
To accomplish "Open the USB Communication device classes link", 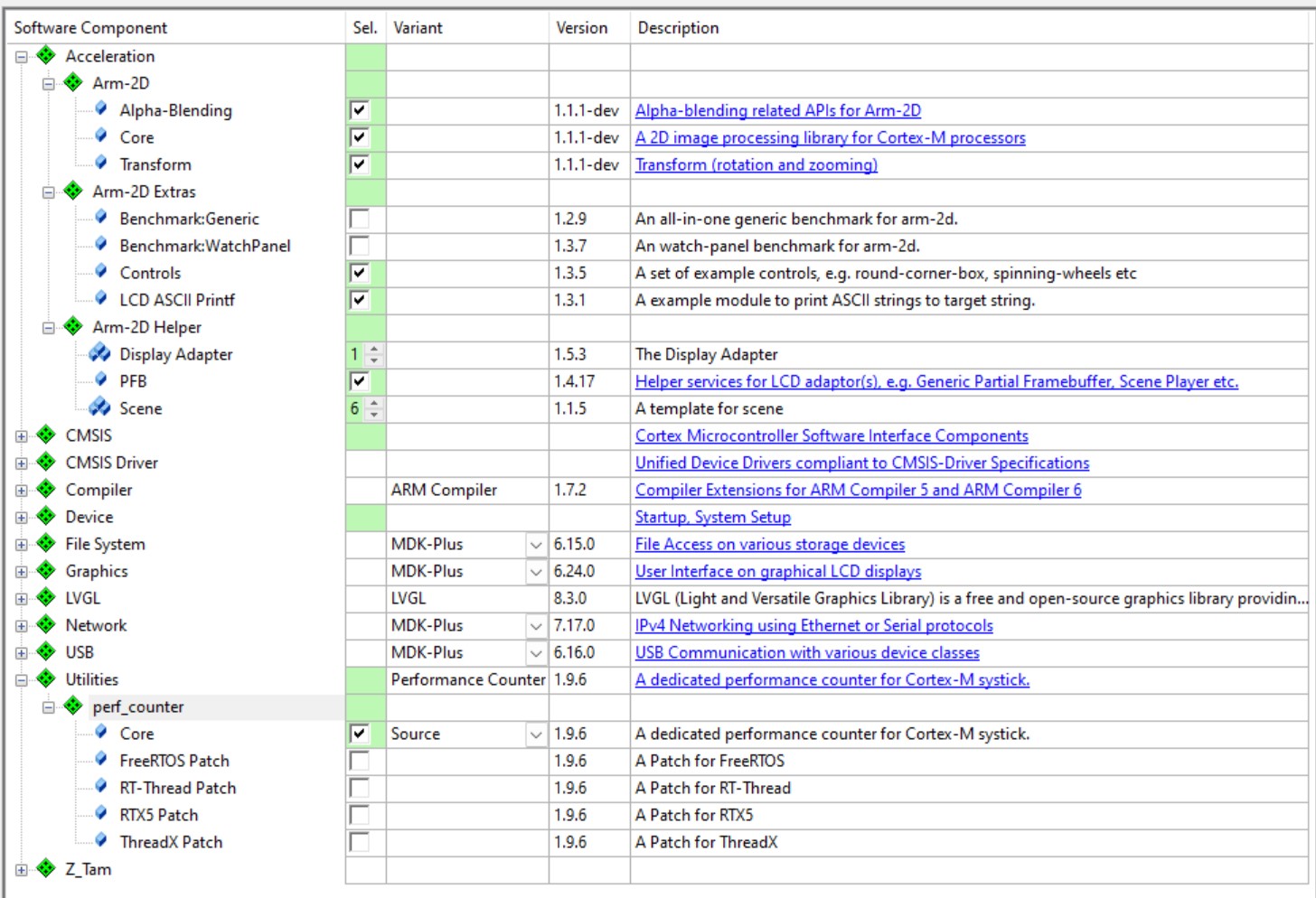I will pyautogui.click(x=807, y=652).
